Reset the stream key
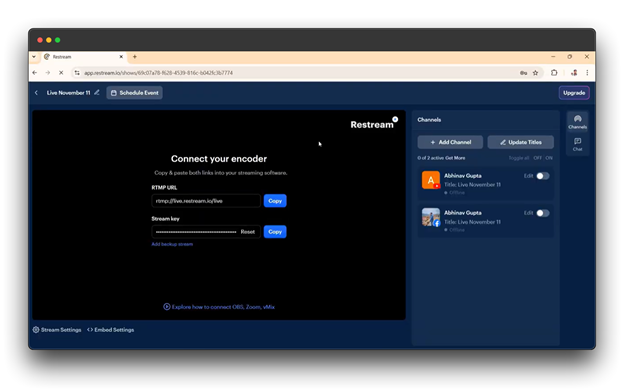The image size is (624, 392). pos(248,232)
